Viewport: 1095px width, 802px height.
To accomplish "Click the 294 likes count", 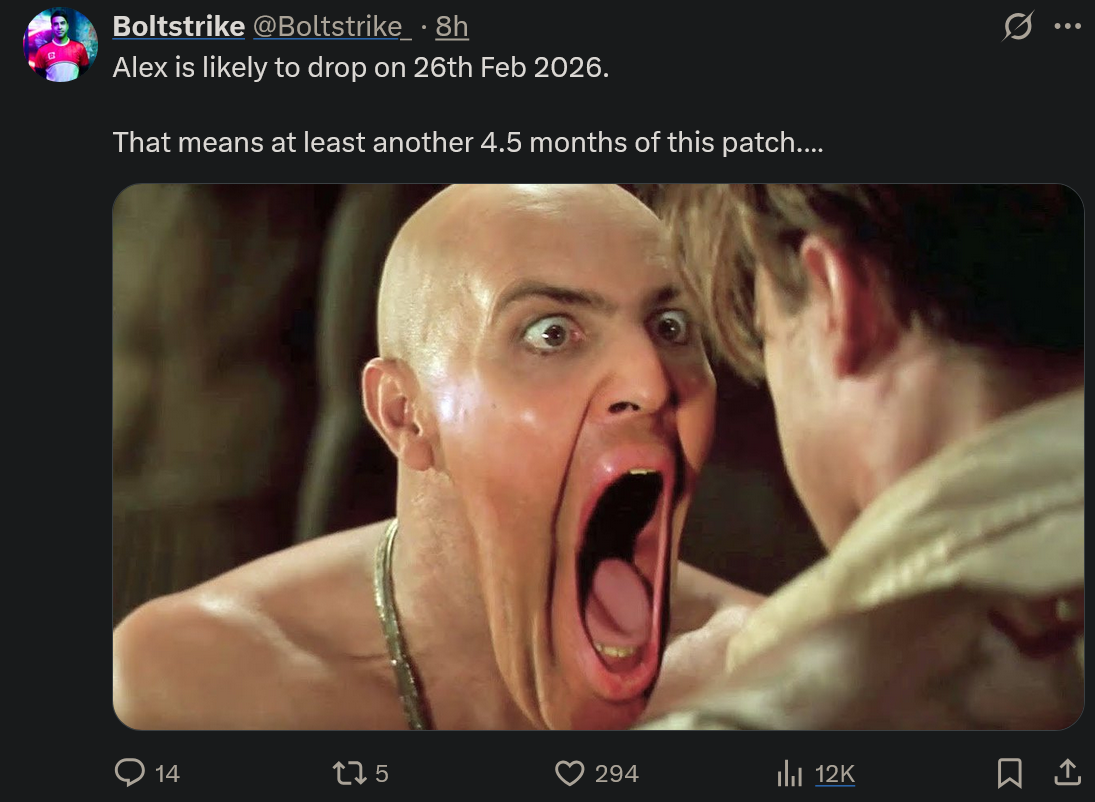I will click(617, 774).
